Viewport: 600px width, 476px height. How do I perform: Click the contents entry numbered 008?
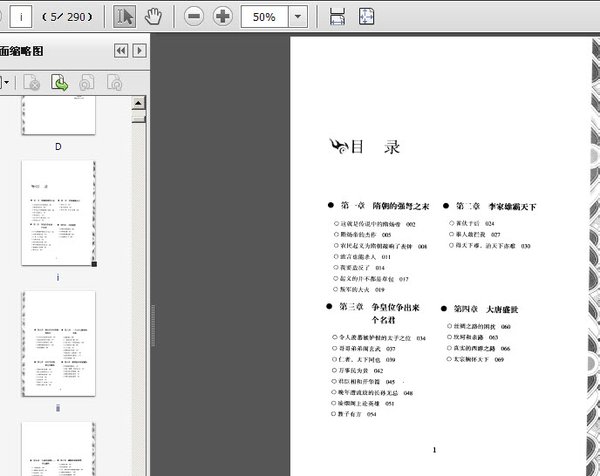[x=380, y=246]
